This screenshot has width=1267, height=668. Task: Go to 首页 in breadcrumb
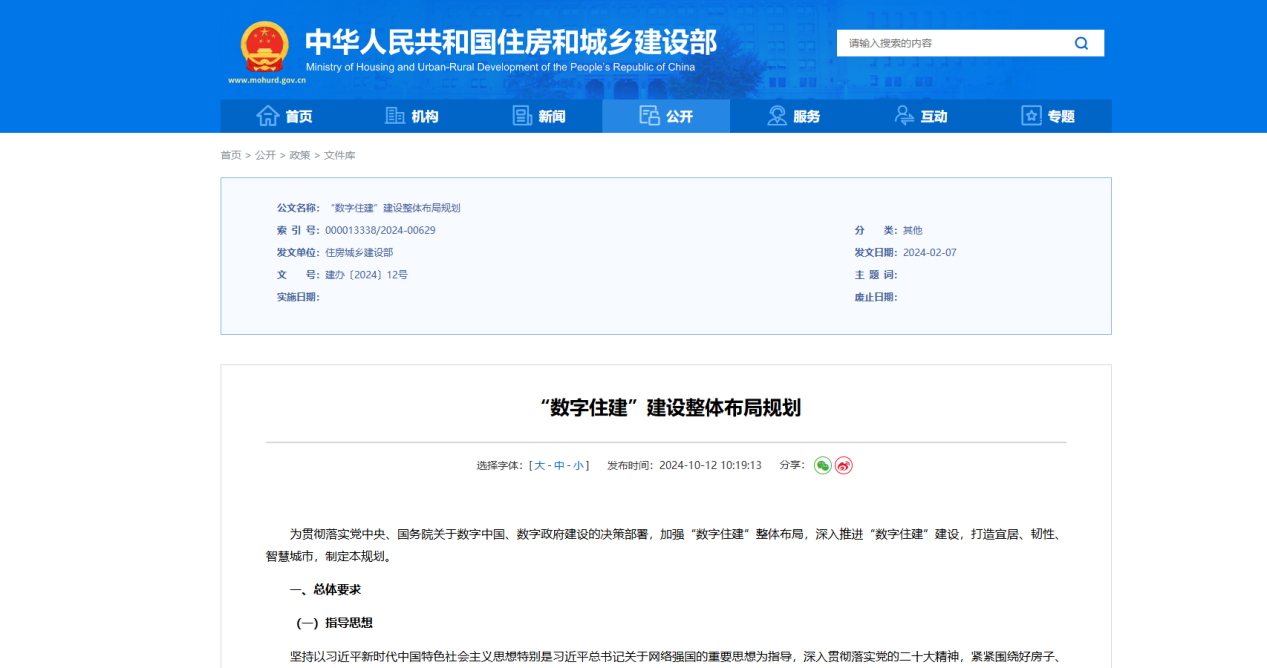pyautogui.click(x=231, y=155)
